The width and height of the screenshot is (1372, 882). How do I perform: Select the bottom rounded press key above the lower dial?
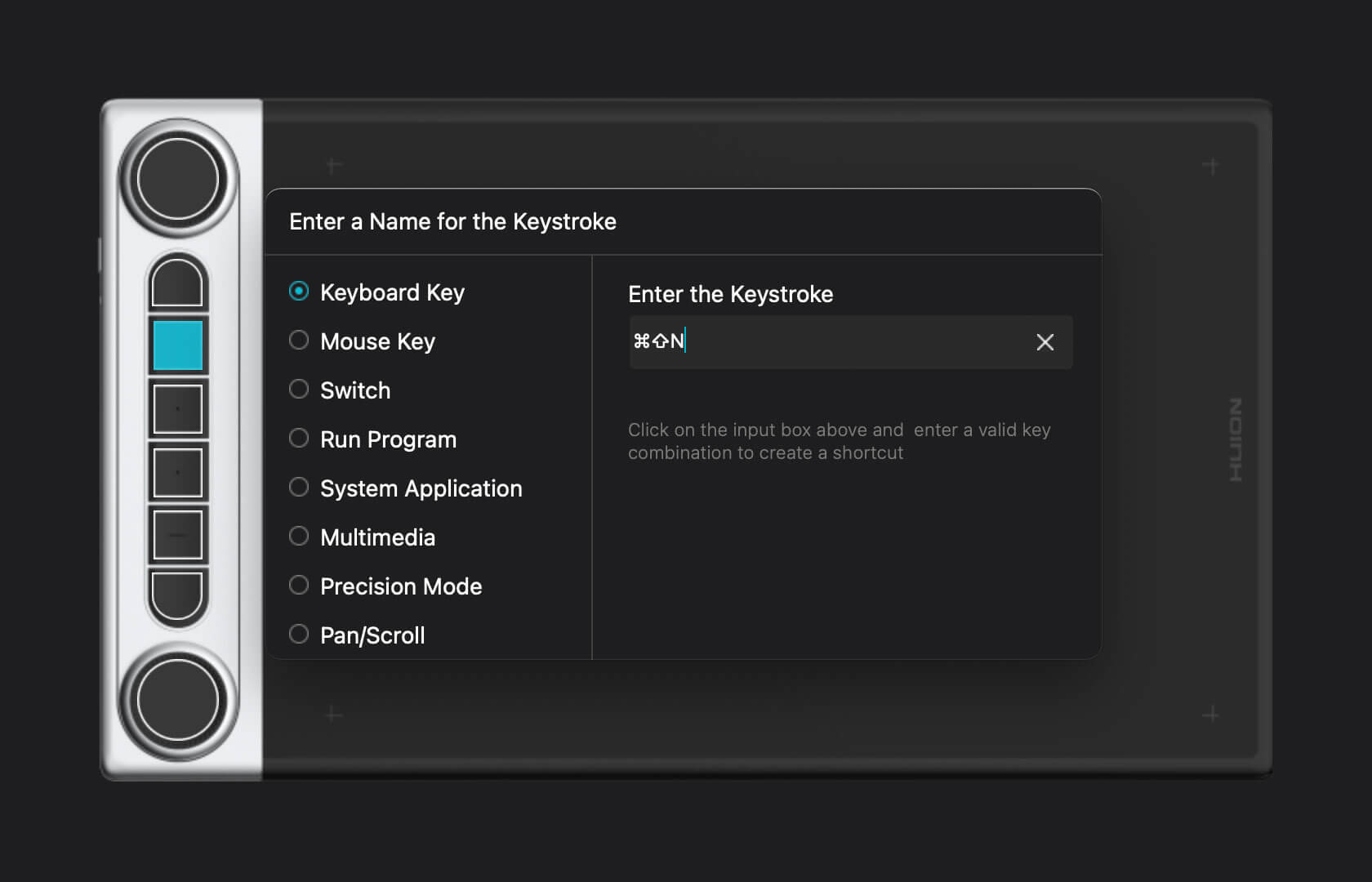click(178, 595)
